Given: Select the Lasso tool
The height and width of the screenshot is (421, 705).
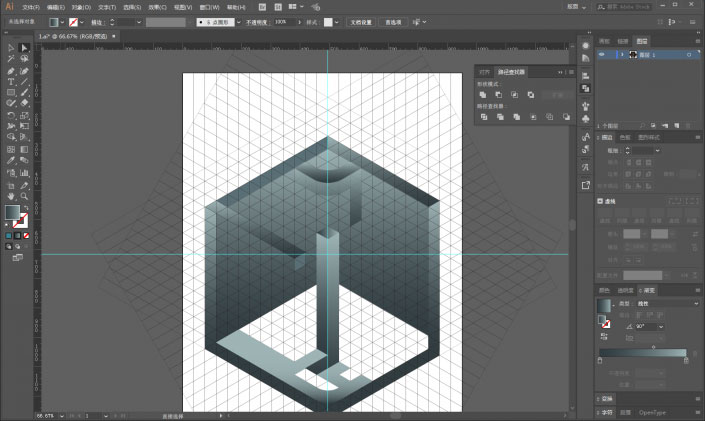Looking at the screenshot, I should click(24, 59).
